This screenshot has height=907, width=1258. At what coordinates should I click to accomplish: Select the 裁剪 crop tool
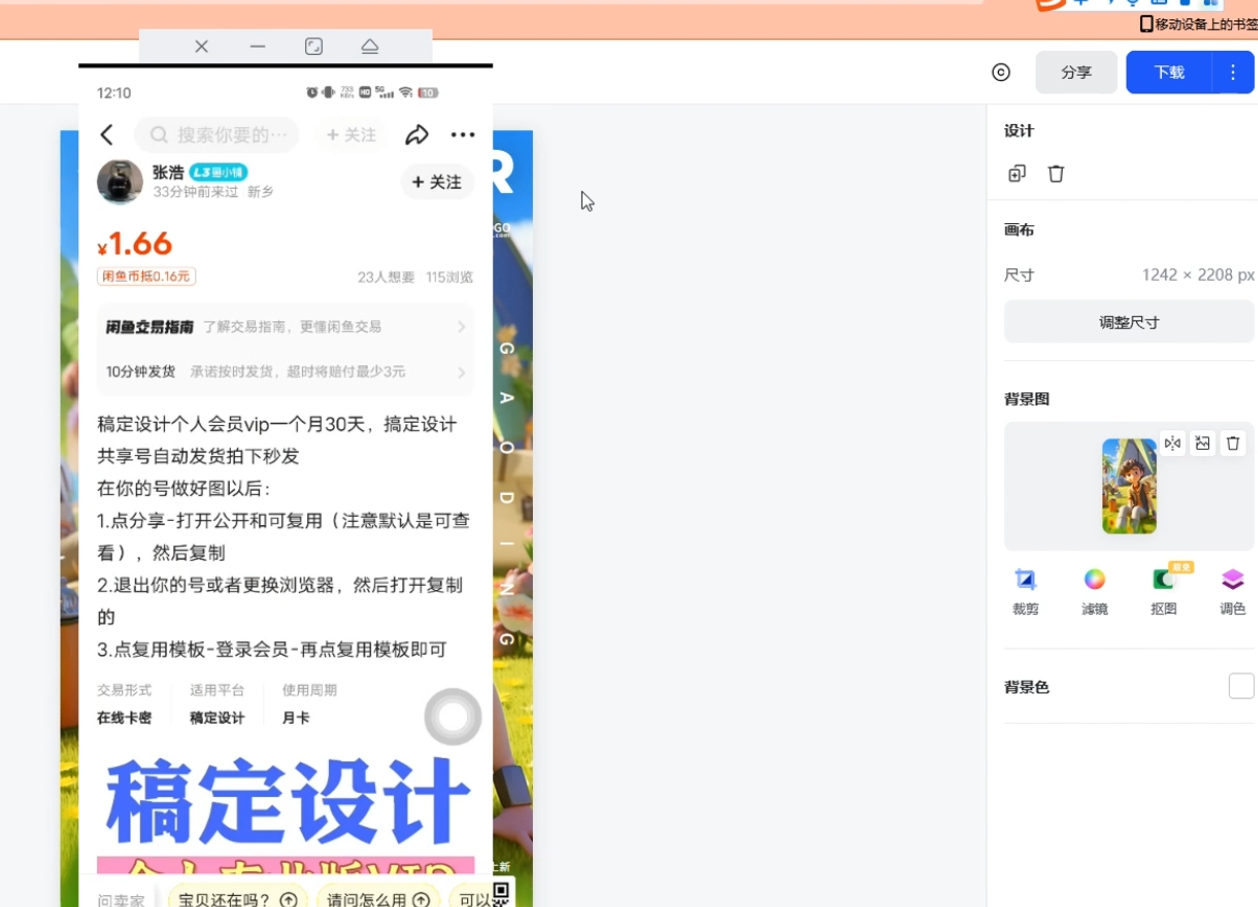(1025, 590)
